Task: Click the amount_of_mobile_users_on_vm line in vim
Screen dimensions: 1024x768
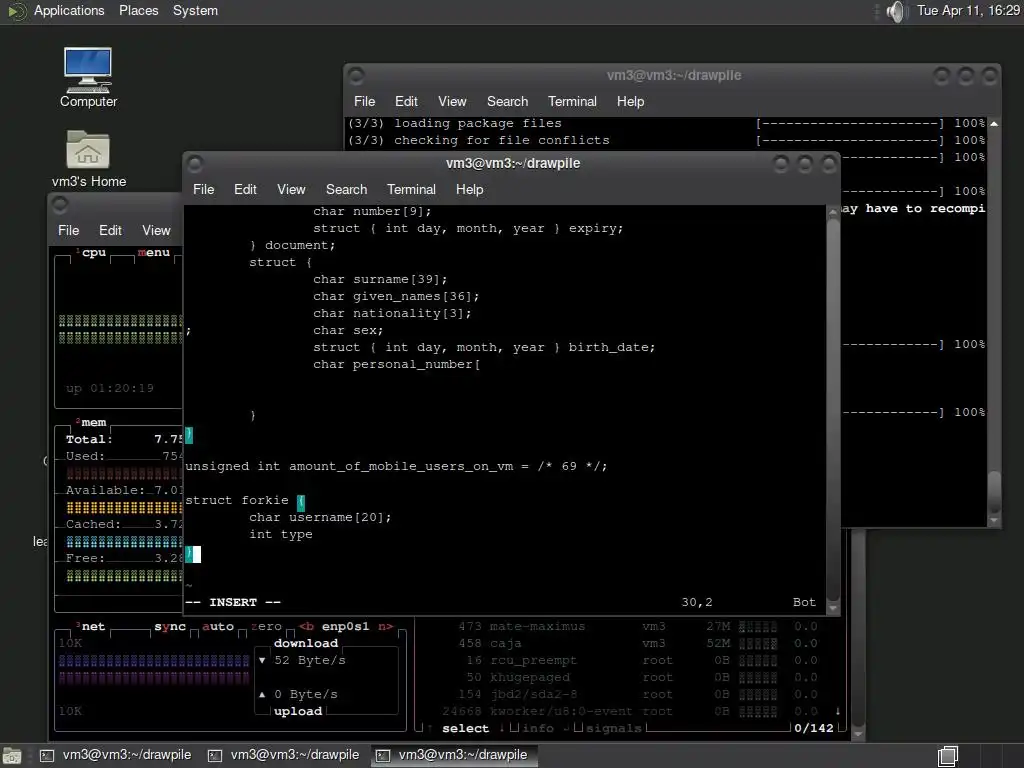Action: [x=396, y=466]
